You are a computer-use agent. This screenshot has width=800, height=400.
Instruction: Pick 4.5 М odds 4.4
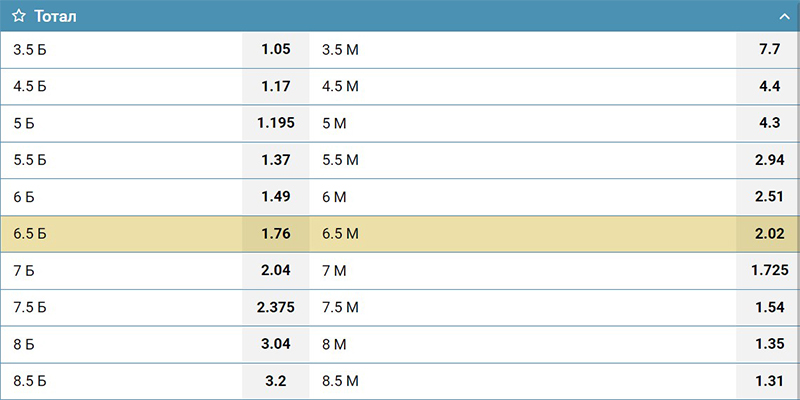[x=768, y=87]
